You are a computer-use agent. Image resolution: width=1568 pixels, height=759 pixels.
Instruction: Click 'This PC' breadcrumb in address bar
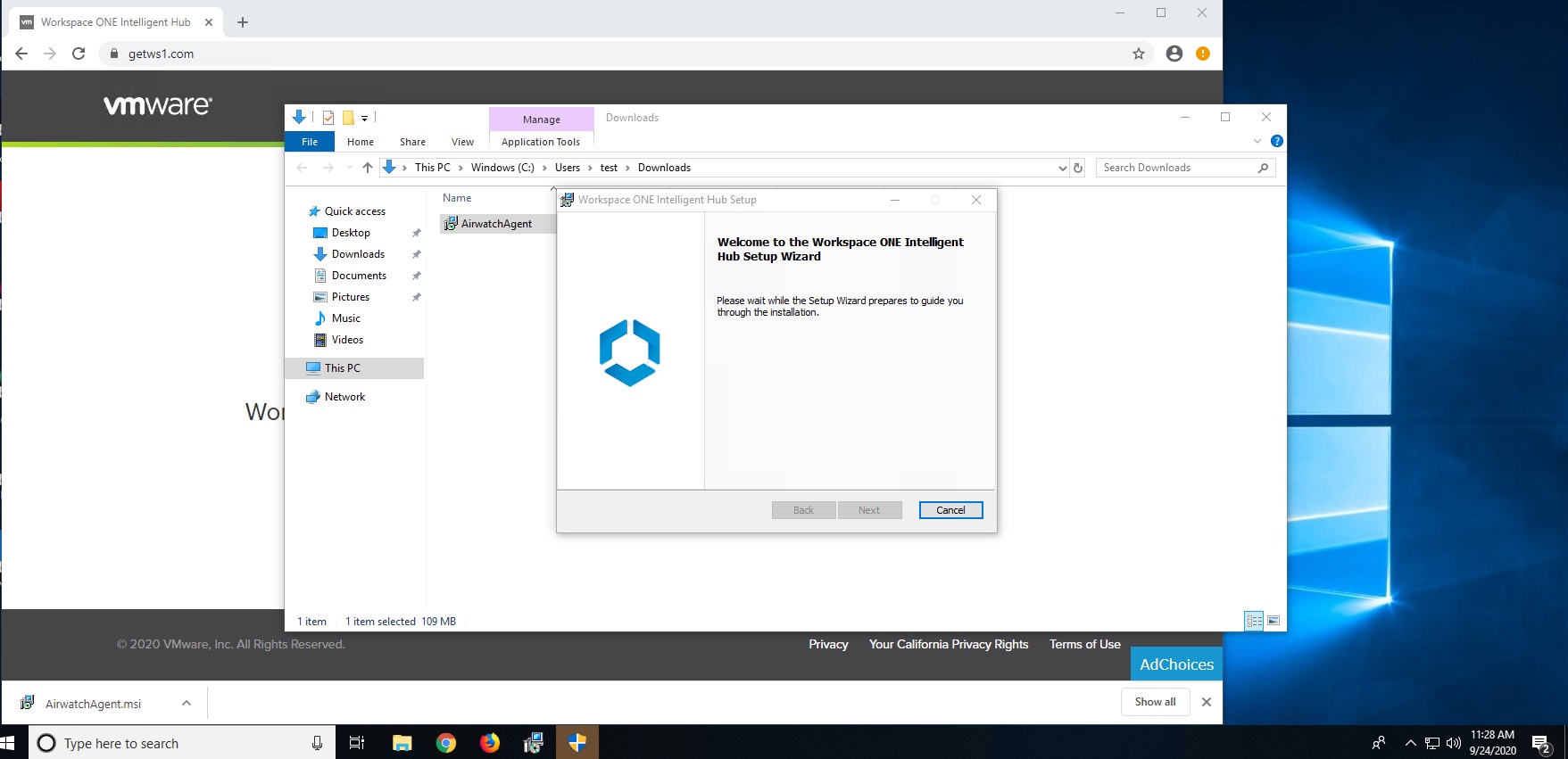click(433, 168)
